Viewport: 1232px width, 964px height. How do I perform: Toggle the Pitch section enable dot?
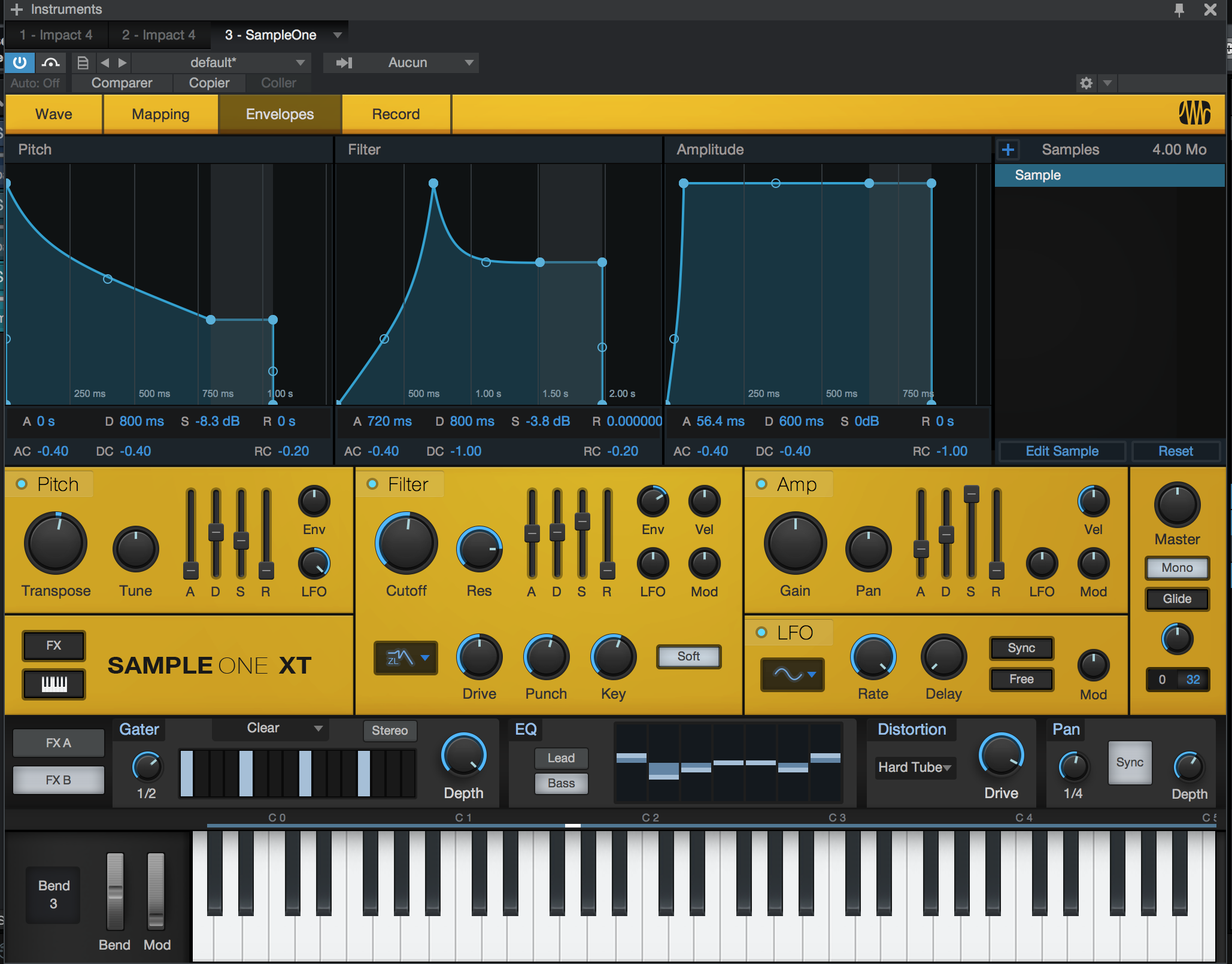(22, 484)
